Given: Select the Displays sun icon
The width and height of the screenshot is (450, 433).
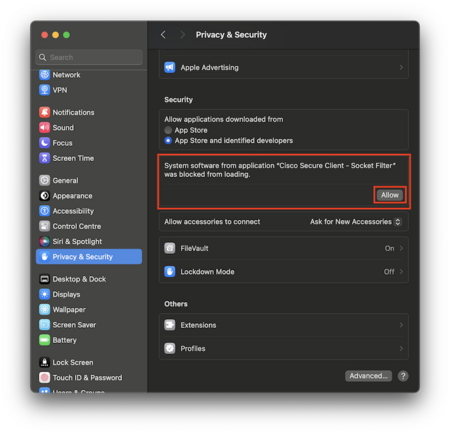Looking at the screenshot, I should (x=44, y=294).
